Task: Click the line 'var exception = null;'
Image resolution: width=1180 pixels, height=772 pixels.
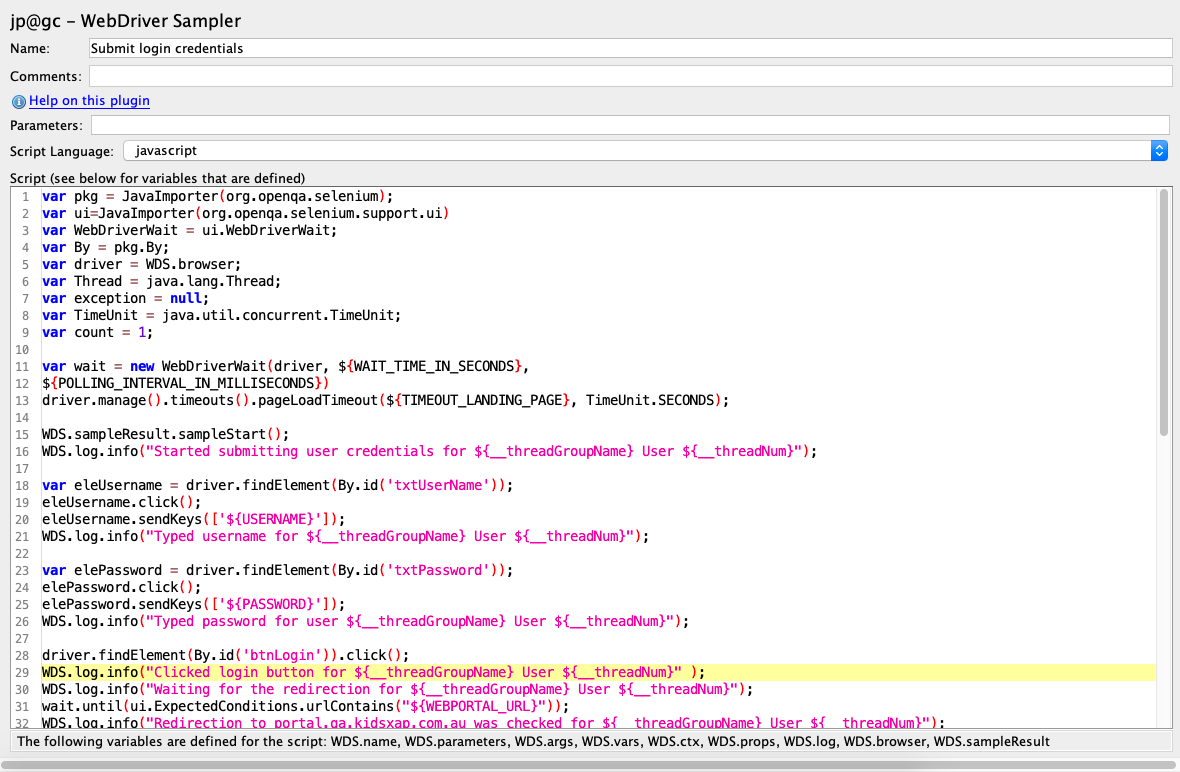Action: pyautogui.click(x=125, y=299)
